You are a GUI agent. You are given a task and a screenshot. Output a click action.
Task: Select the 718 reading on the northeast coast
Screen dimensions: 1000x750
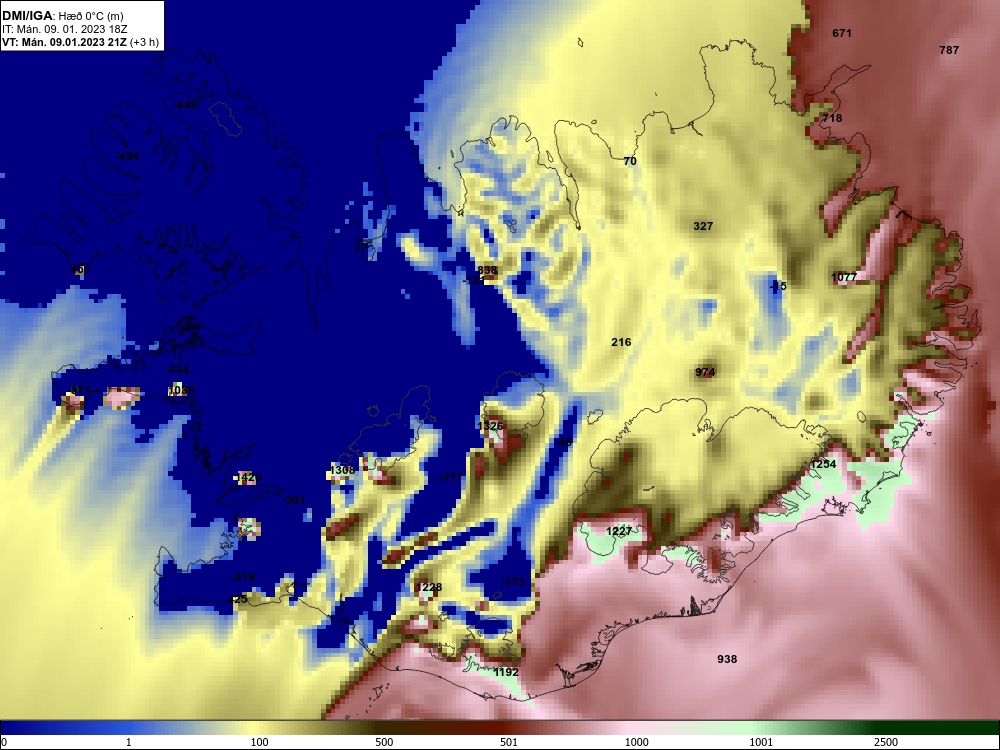(x=832, y=118)
